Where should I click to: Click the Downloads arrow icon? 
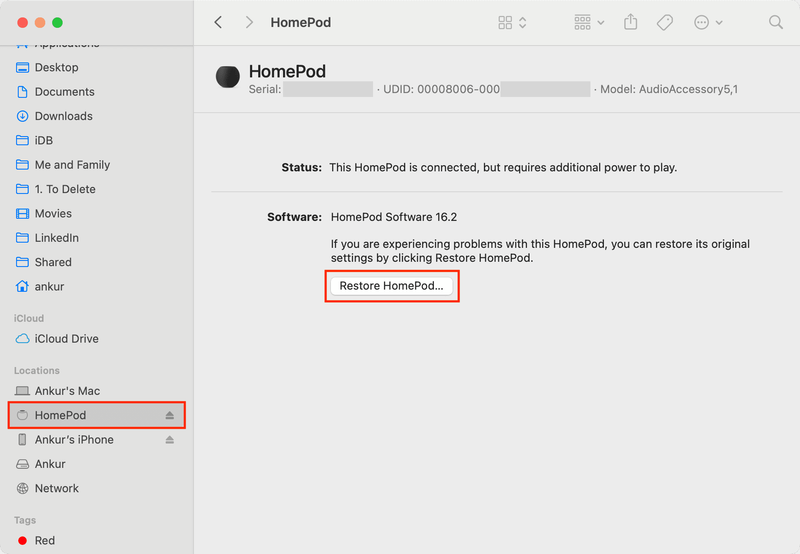coord(22,116)
